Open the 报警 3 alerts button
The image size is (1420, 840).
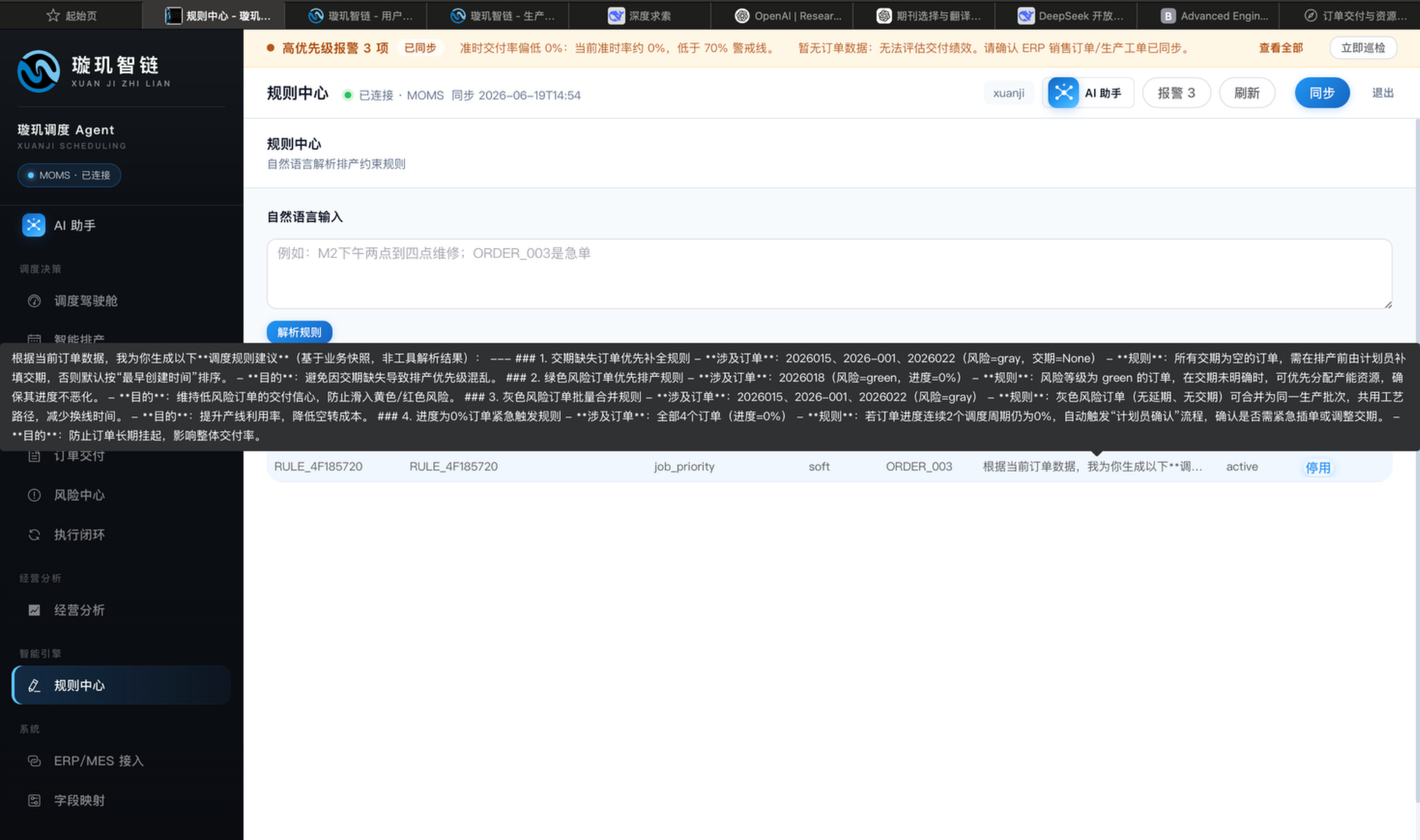(1177, 93)
